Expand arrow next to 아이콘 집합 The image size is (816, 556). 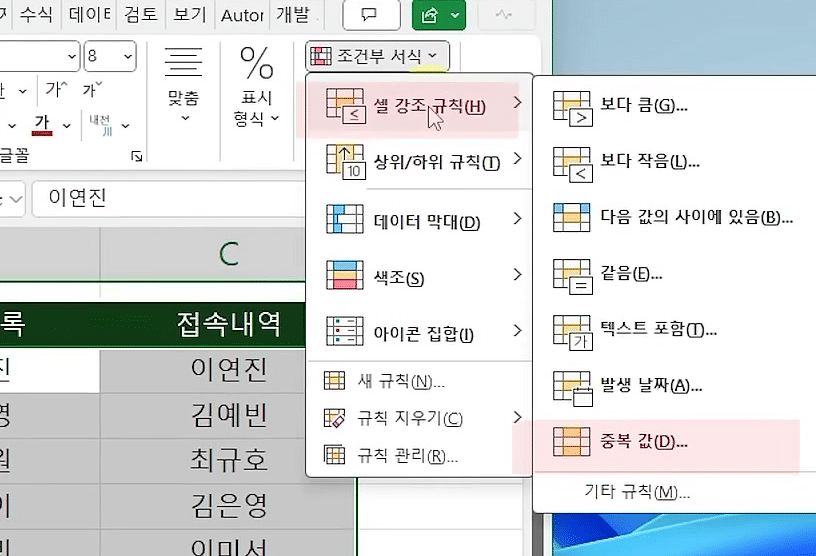(517, 331)
